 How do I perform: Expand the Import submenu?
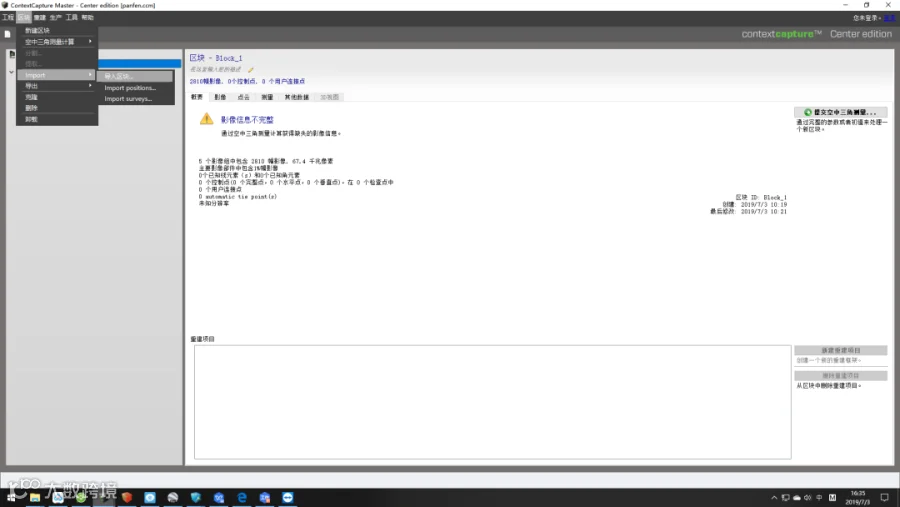[x=57, y=75]
